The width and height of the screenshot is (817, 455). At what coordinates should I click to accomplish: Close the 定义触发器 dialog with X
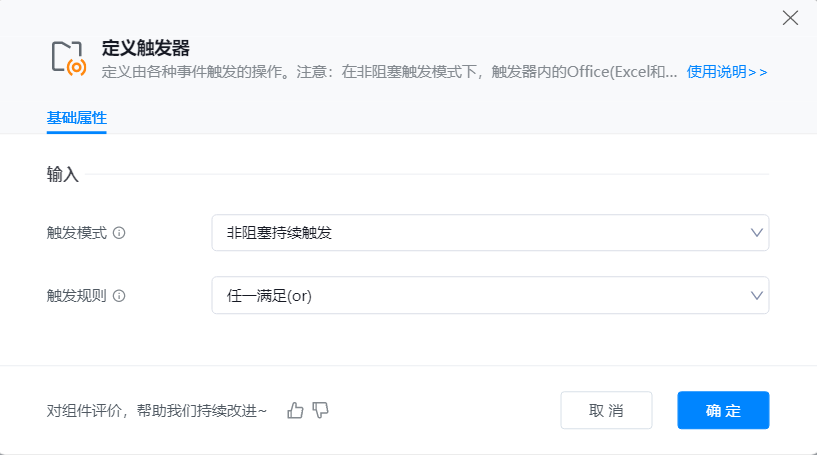[790, 18]
